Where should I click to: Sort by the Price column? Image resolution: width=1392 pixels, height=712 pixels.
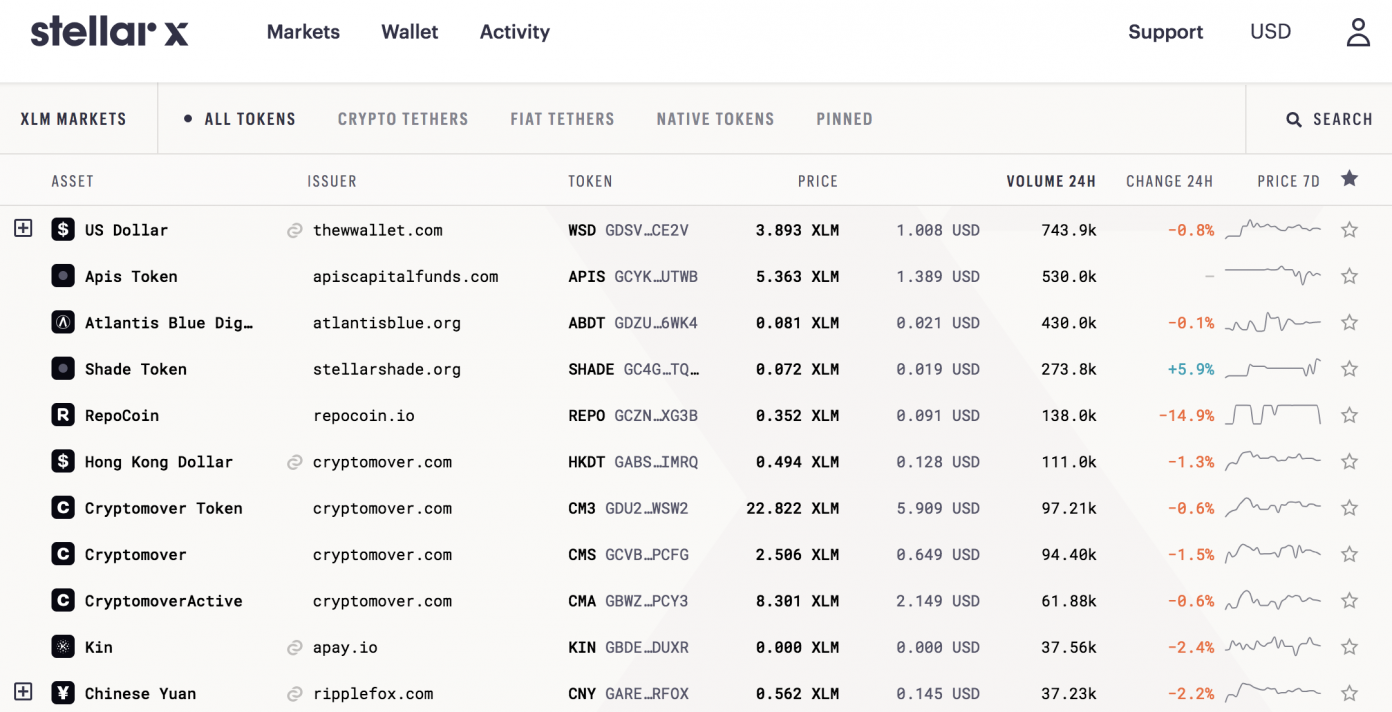pos(818,181)
